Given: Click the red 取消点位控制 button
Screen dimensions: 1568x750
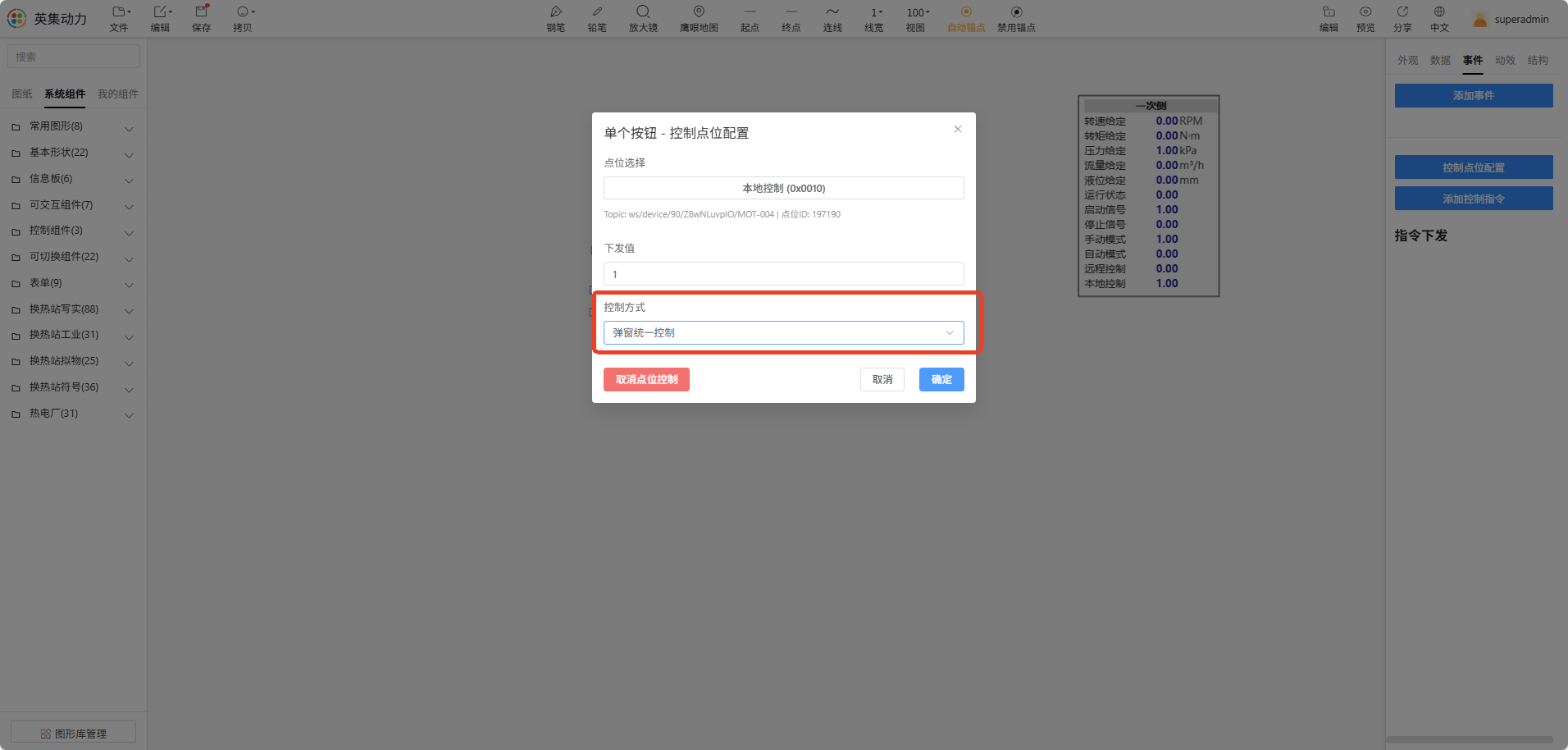Looking at the screenshot, I should 646,379.
